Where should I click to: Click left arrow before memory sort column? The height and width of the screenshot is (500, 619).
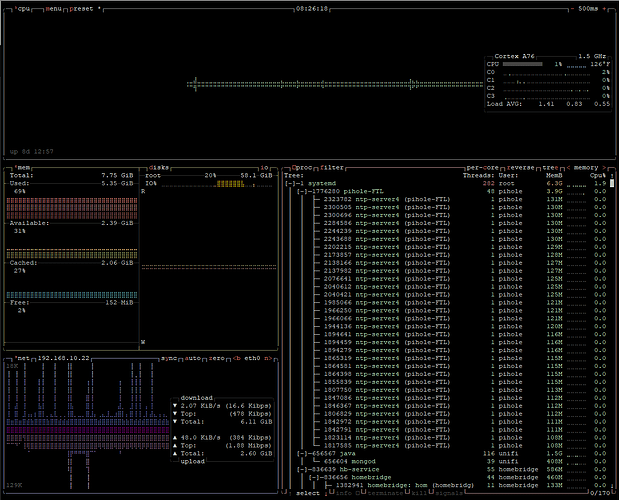(x=567, y=167)
